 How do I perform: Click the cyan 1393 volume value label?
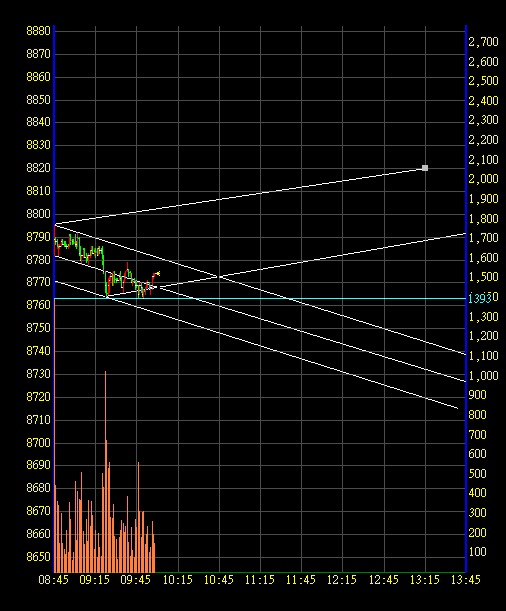point(480,298)
